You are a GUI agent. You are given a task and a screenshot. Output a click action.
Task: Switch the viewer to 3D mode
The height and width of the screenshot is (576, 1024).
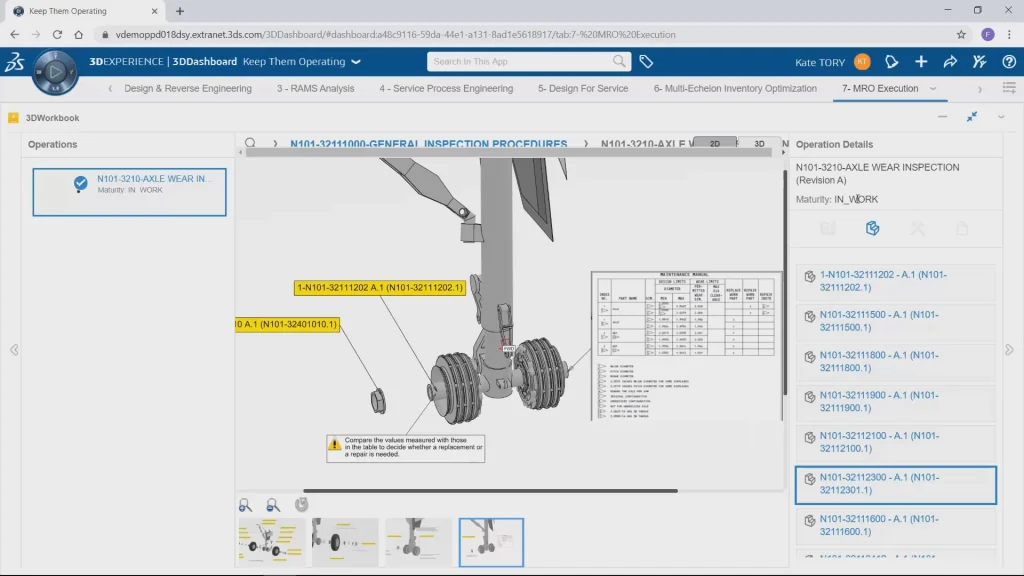coord(759,144)
